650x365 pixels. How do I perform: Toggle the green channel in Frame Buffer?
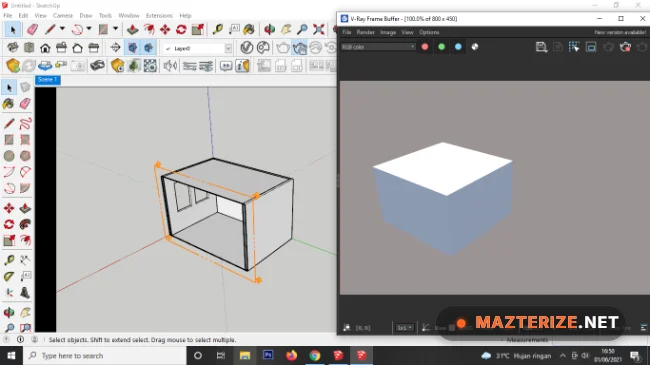tap(441, 47)
